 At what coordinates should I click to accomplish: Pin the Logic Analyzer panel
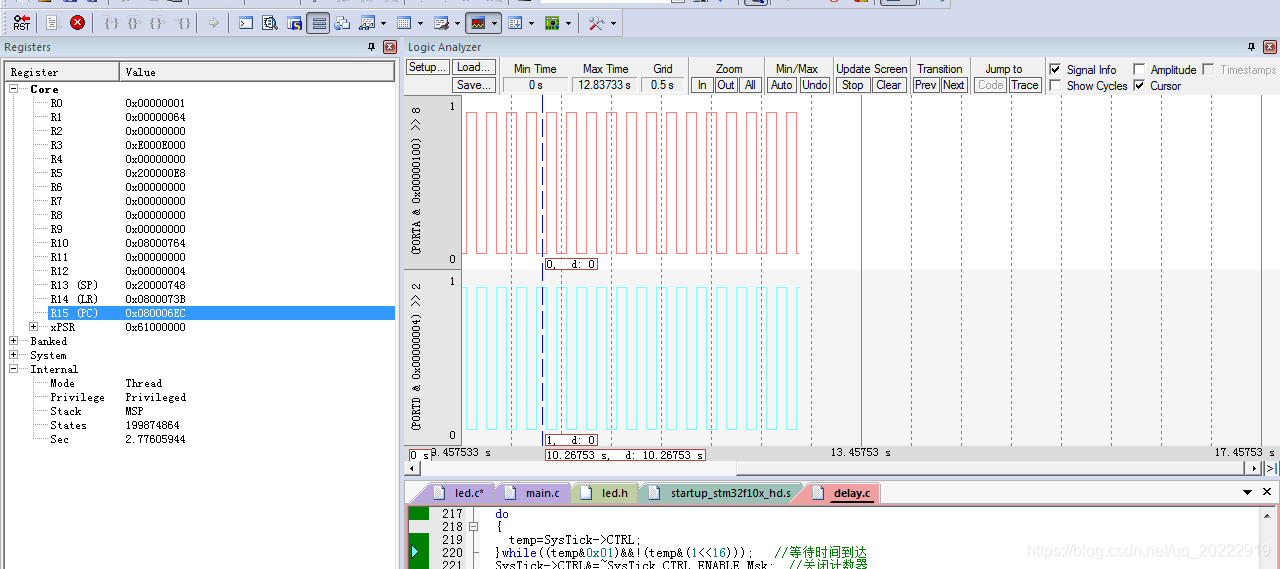point(1251,47)
